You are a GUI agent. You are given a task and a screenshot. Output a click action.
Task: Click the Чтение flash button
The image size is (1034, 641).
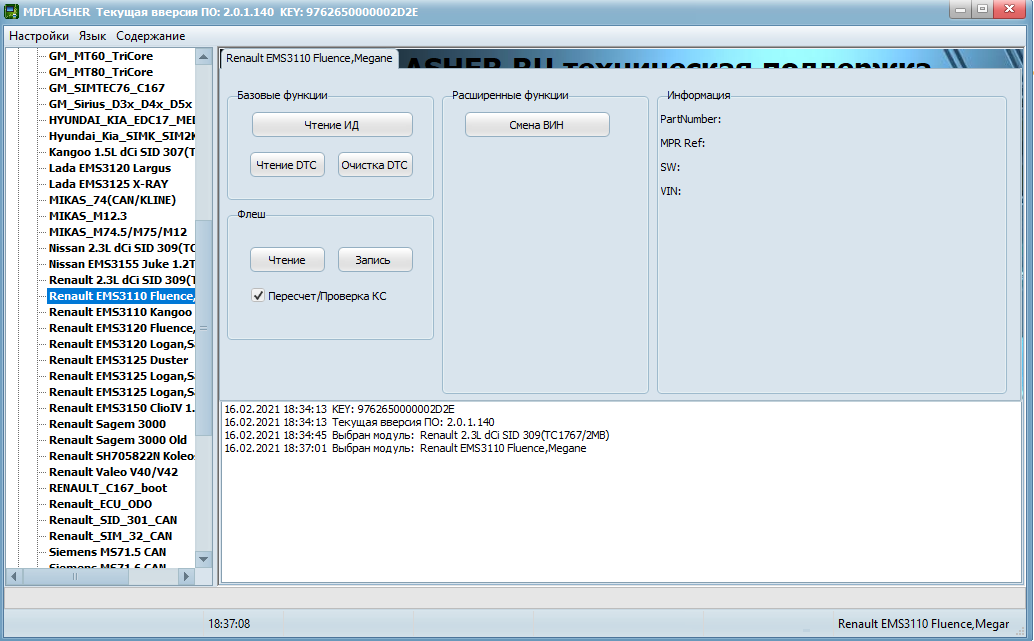click(287, 260)
